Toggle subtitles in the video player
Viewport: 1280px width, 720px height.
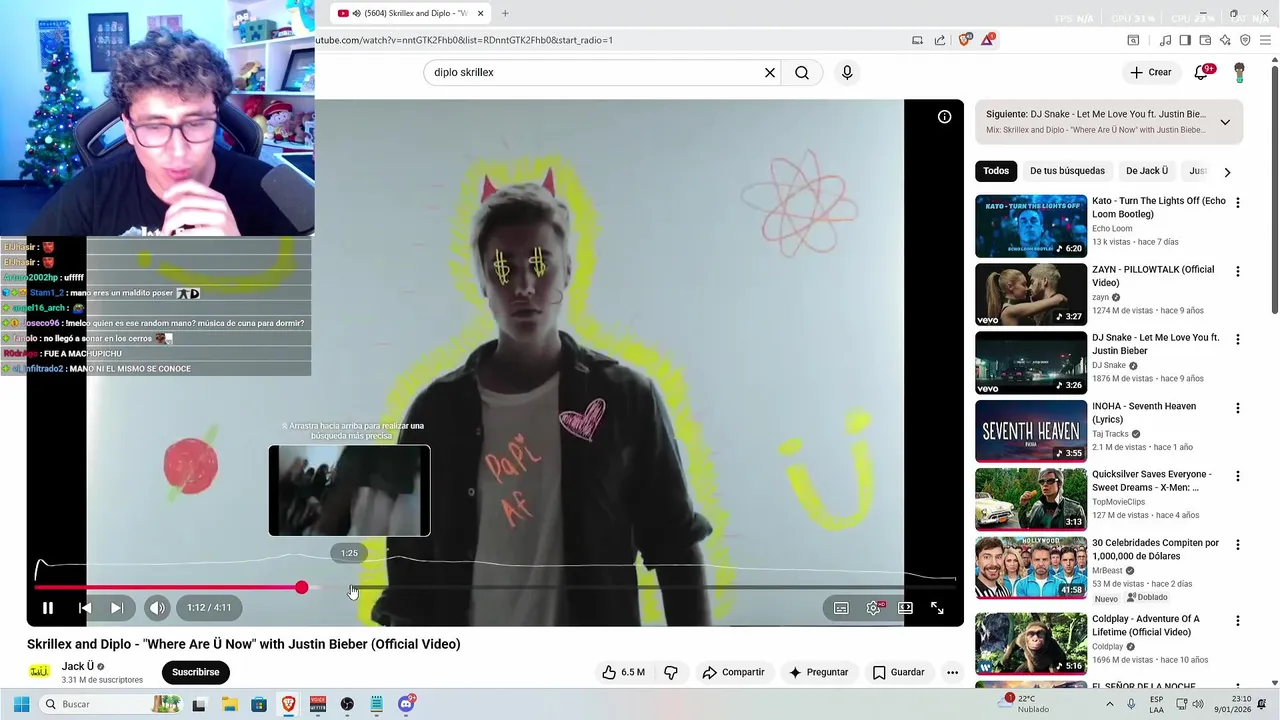tap(841, 608)
